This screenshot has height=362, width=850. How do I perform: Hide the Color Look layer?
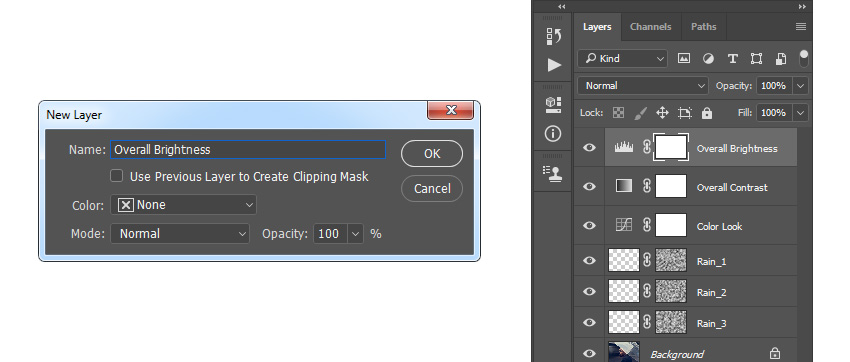click(x=589, y=225)
